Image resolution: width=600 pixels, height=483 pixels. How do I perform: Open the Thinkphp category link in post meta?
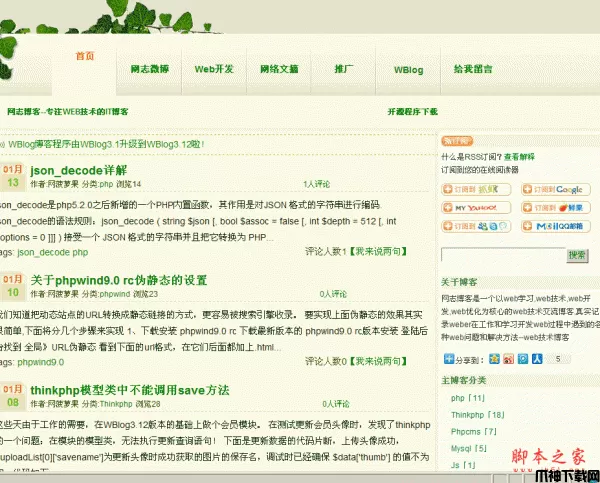coord(116,404)
